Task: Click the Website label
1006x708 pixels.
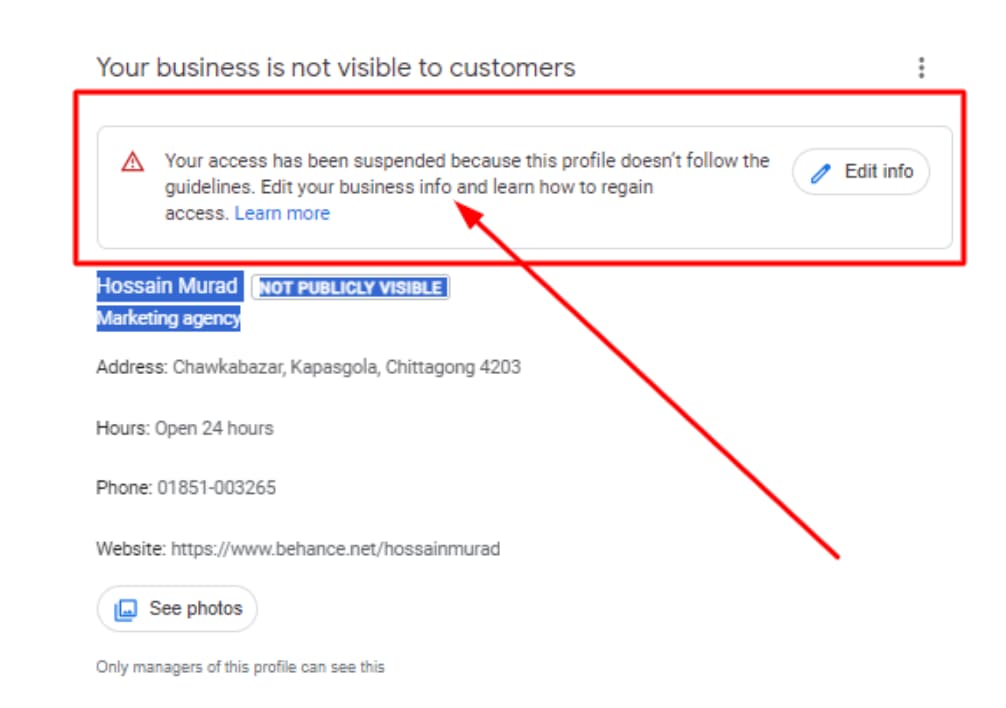Action: [131, 548]
